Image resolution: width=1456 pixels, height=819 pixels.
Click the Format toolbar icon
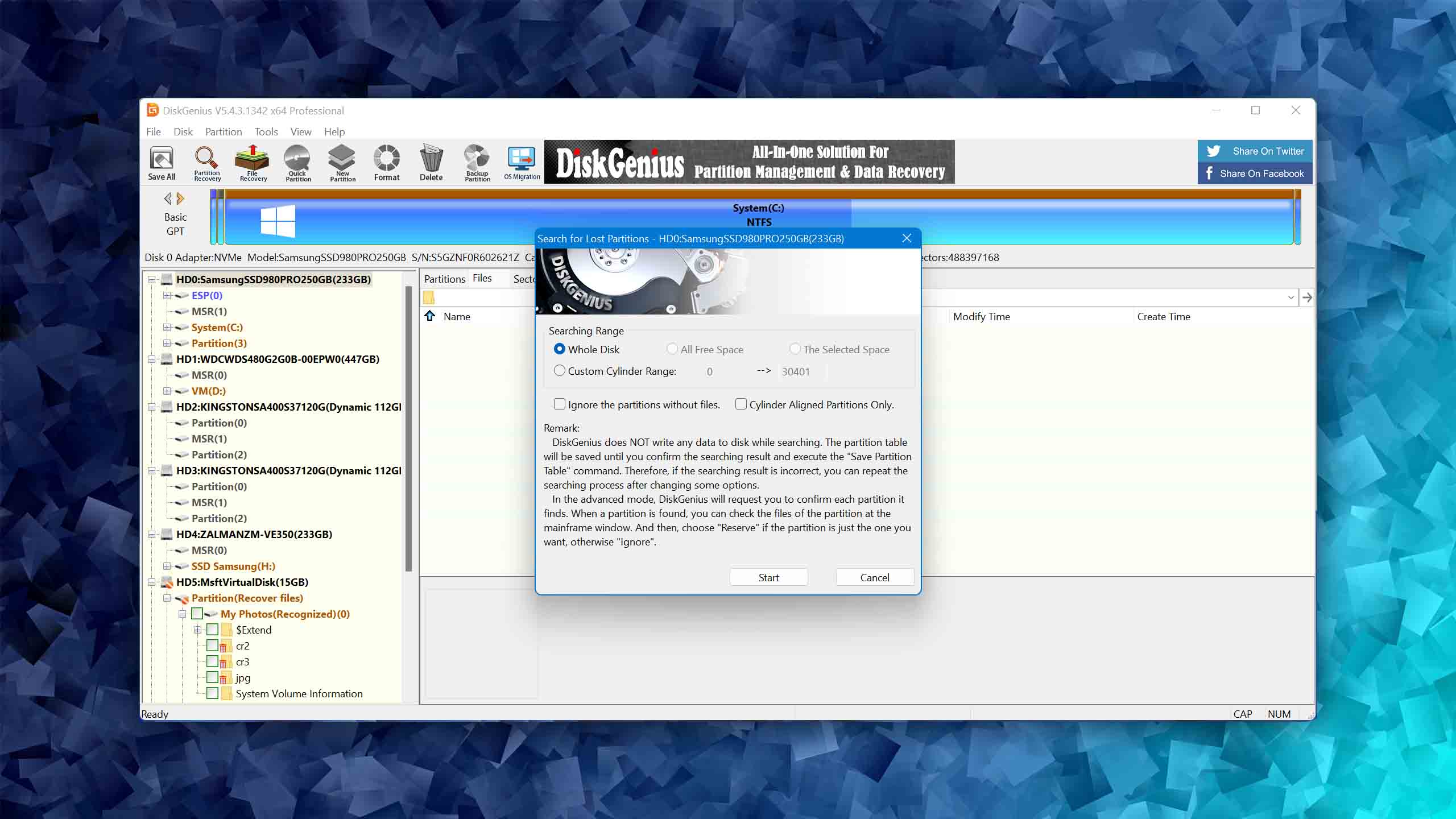click(x=387, y=163)
